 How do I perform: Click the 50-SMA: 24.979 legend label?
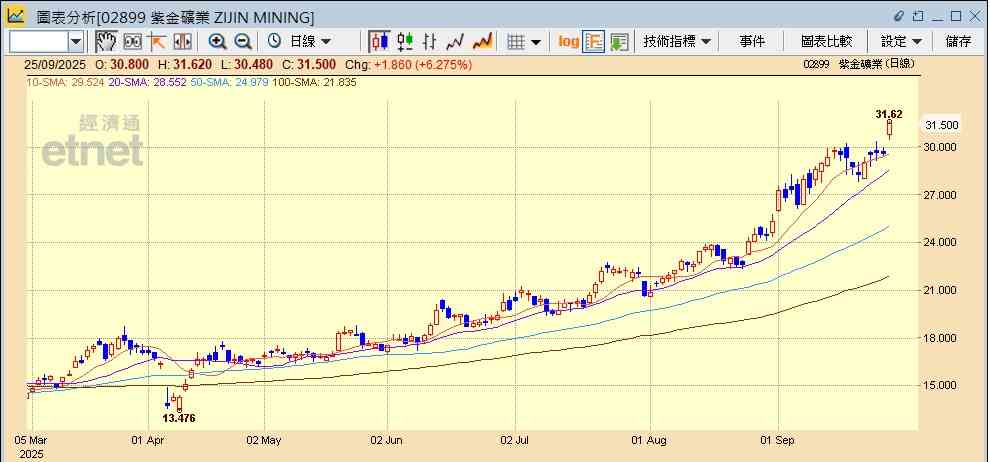(229, 83)
